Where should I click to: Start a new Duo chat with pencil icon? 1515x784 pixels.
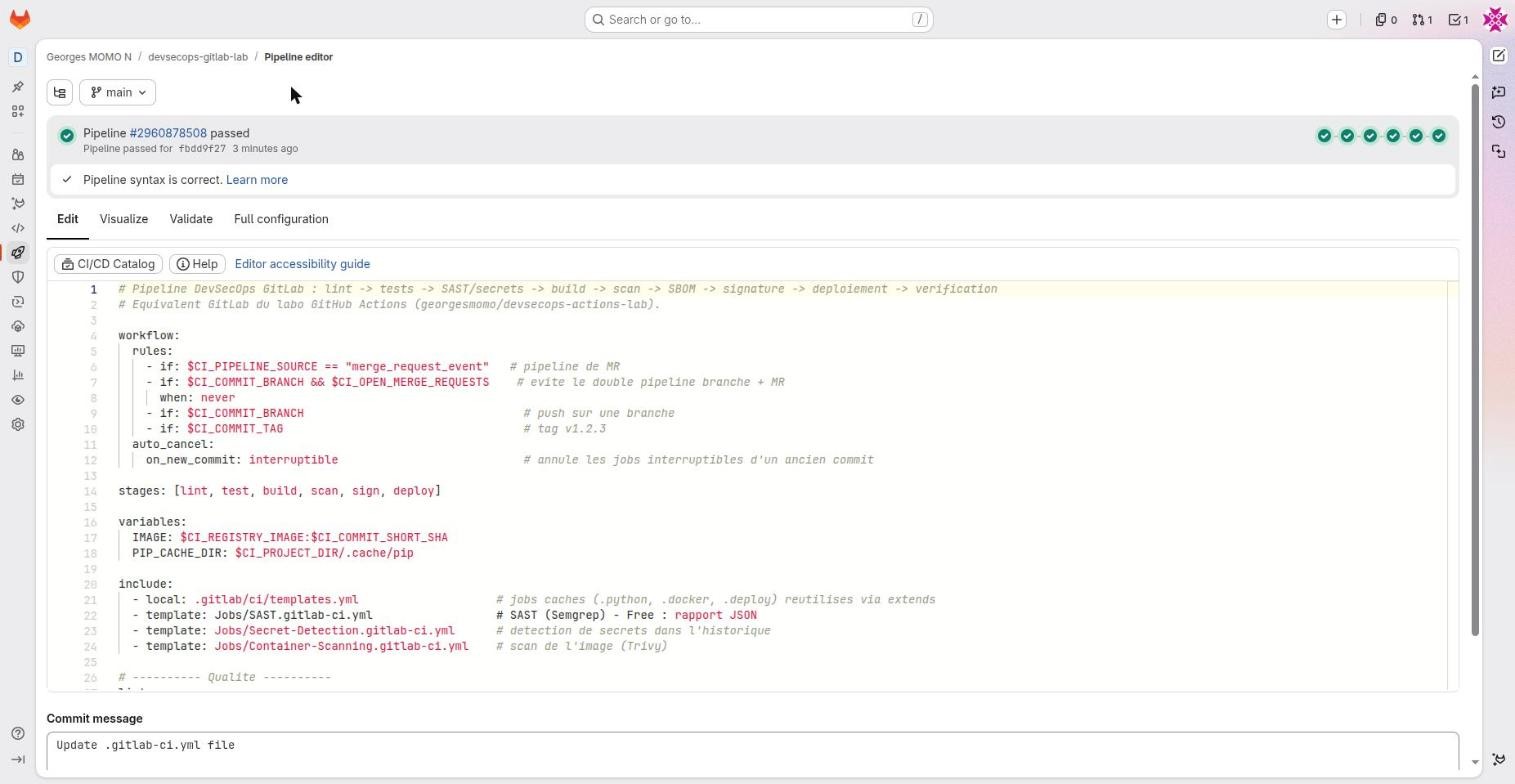point(1498,56)
